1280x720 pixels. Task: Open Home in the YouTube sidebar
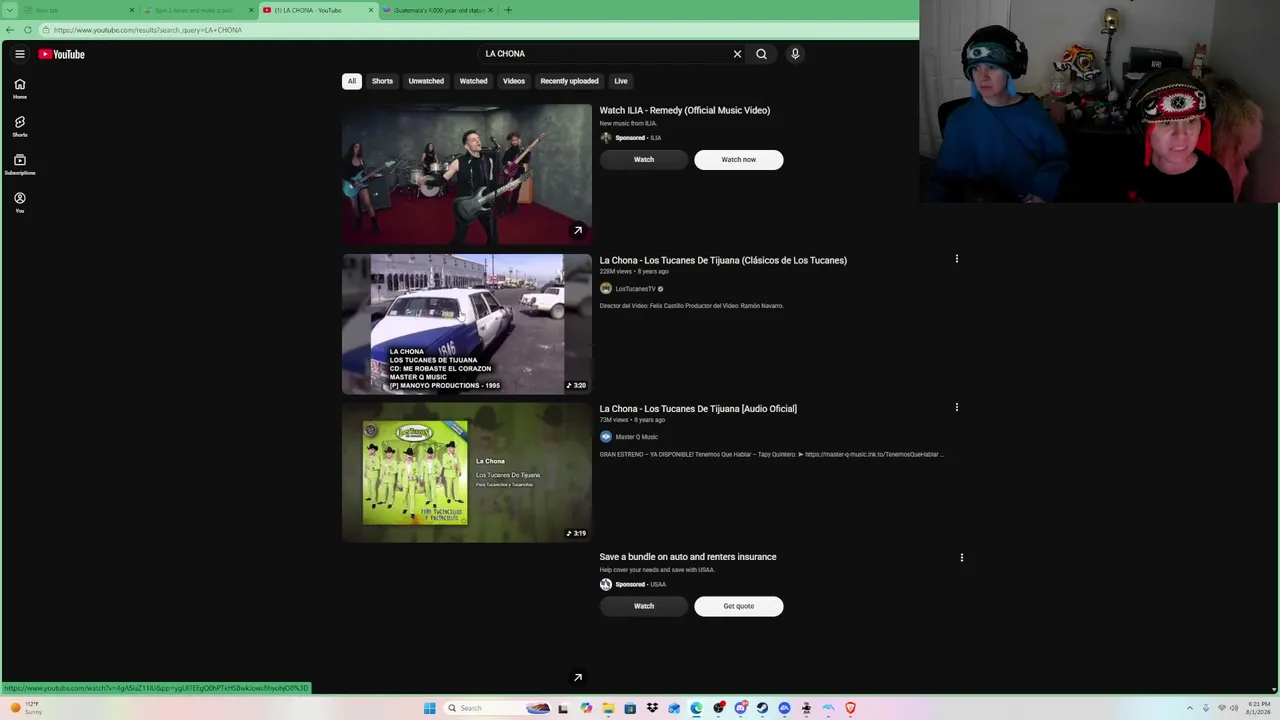tap(19, 89)
